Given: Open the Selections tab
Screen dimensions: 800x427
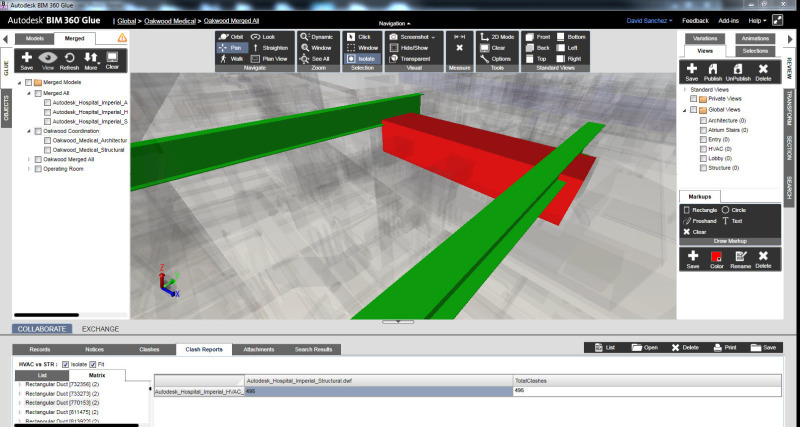Looking at the screenshot, I should point(755,51).
